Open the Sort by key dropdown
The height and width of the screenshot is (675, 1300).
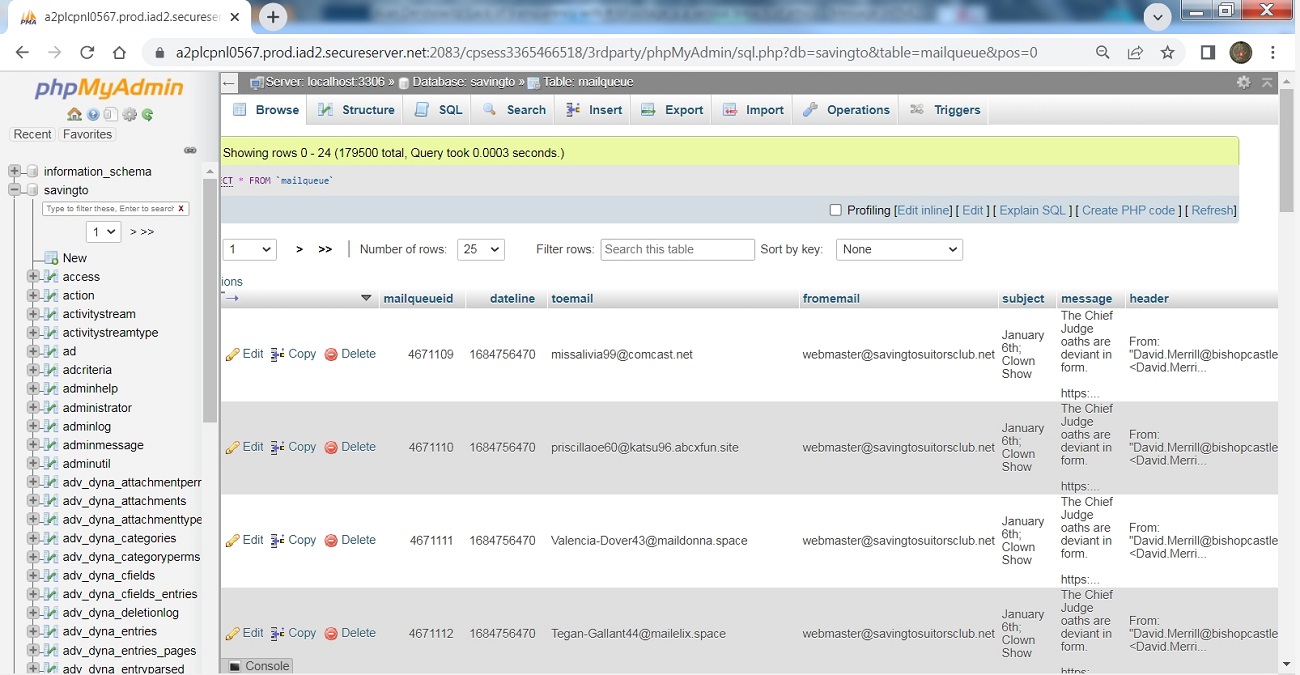click(898, 249)
